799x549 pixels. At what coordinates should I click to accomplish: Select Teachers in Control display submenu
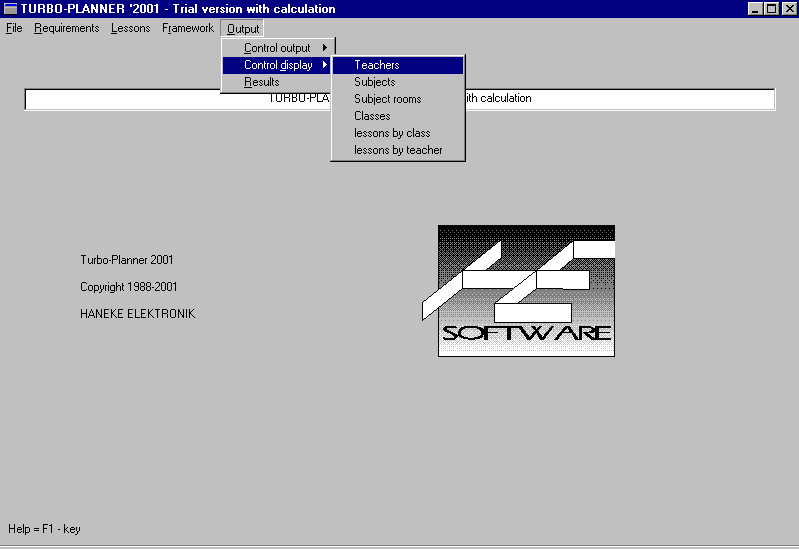pos(398,65)
